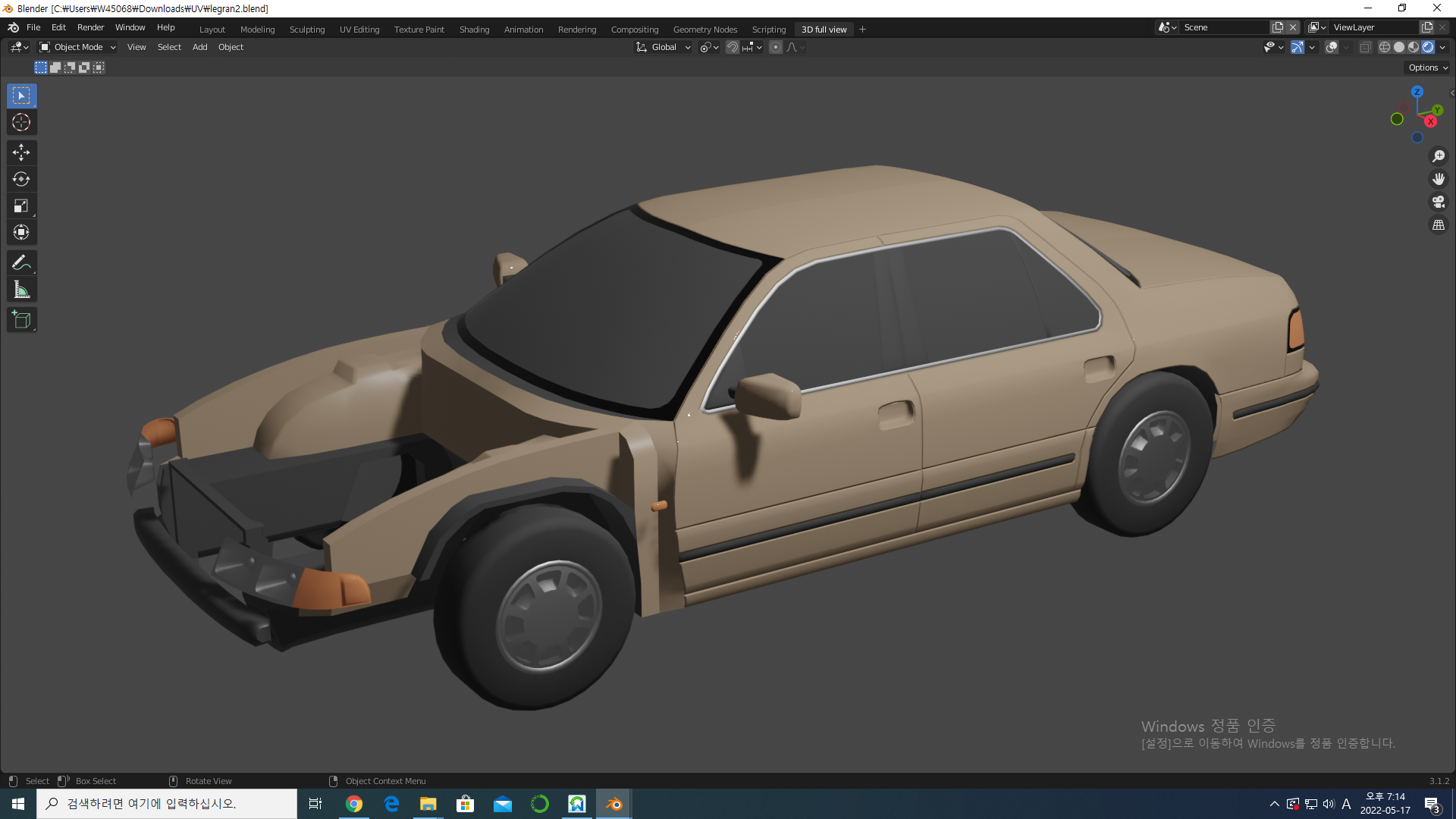Expand the Options dropdown
This screenshot has width=1456, height=819.
(x=1428, y=67)
